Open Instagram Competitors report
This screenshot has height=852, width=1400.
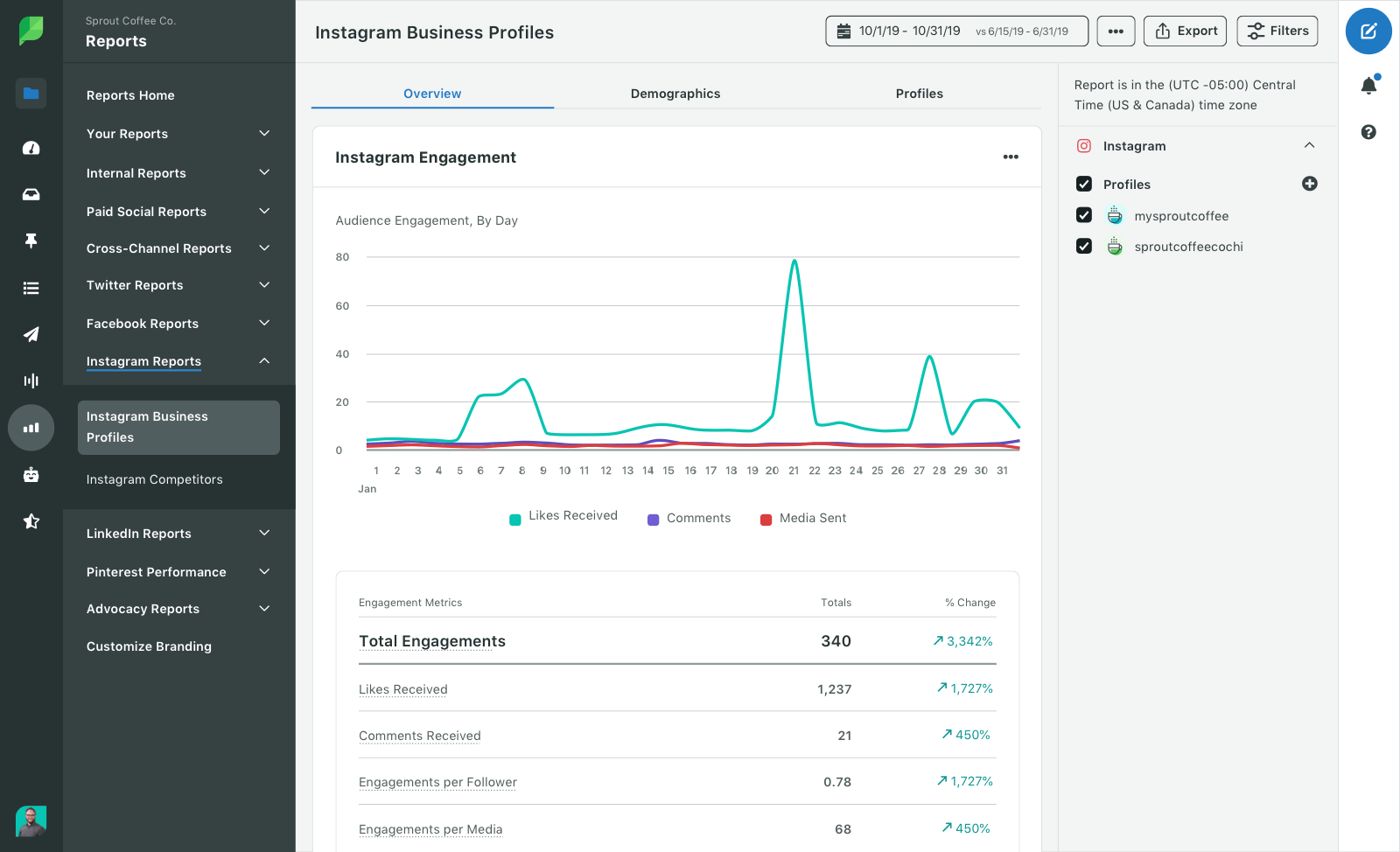pyautogui.click(x=154, y=479)
